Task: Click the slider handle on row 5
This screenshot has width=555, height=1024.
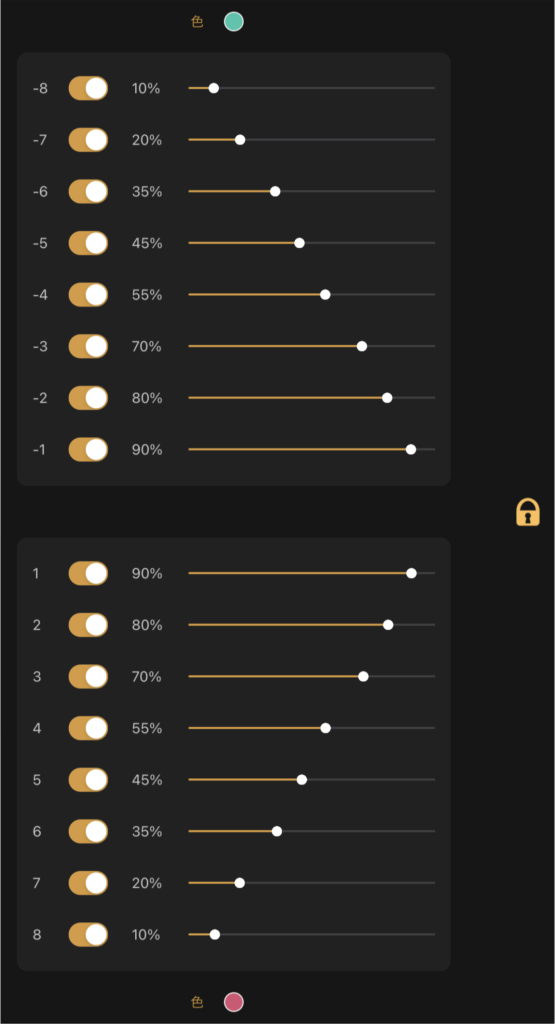Action: [x=302, y=780]
